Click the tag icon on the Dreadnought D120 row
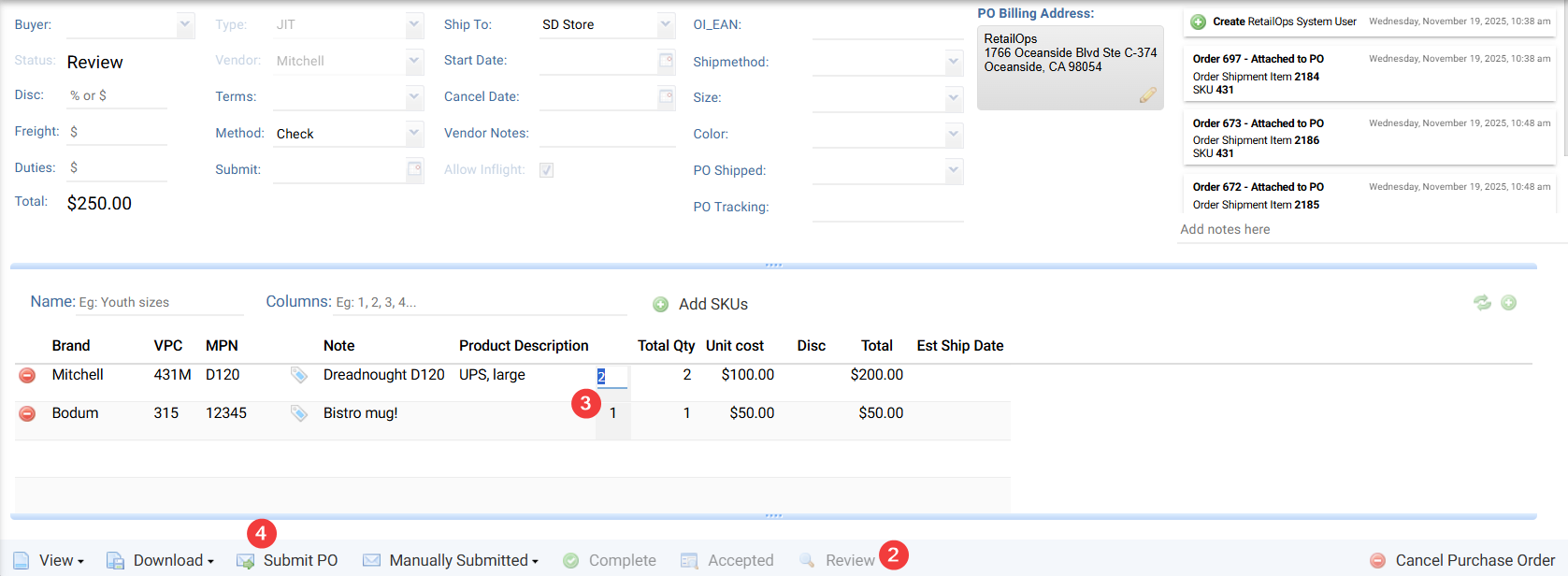This screenshot has width=1568, height=576. [299, 375]
